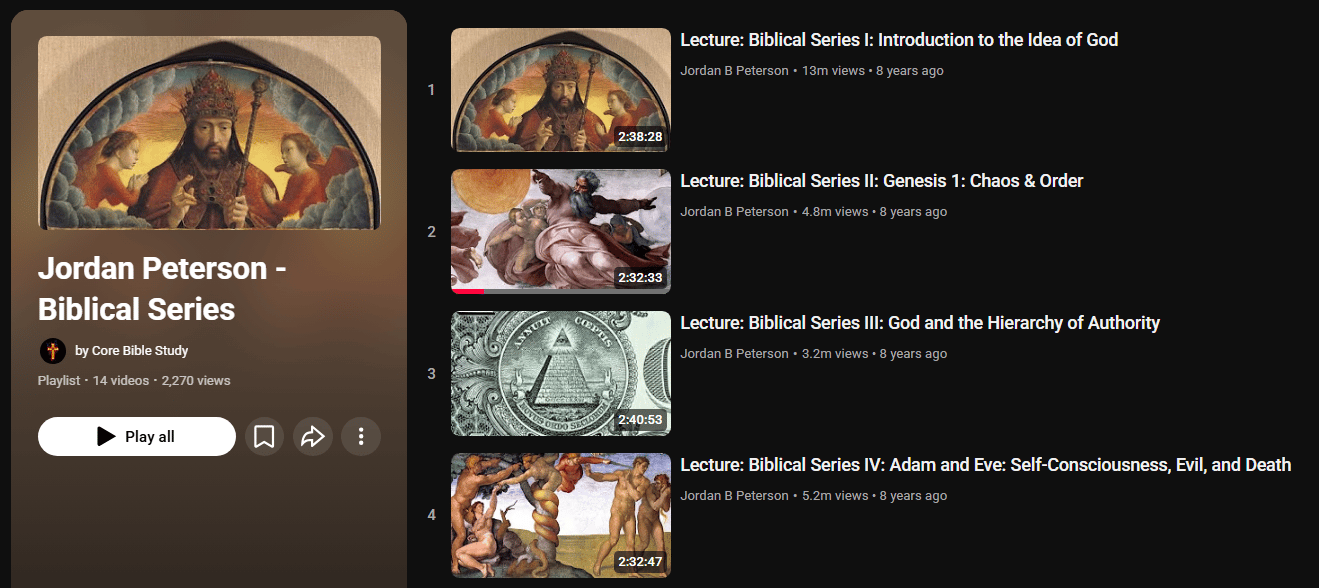The width and height of the screenshot is (1319, 588).
Task: Click Jordan B Peterson channel under fourth video
Action: (734, 496)
